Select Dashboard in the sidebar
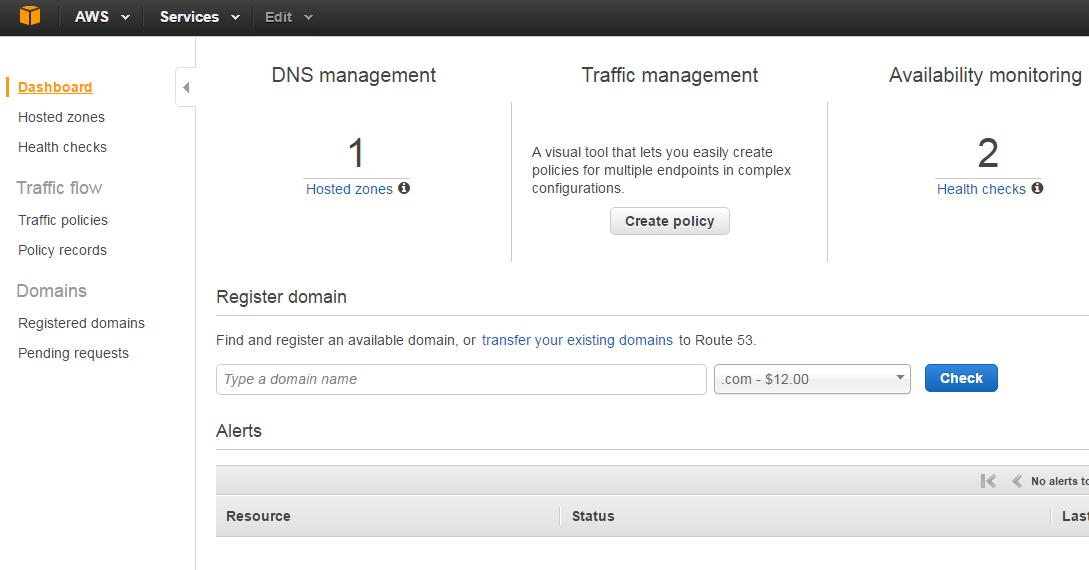The image size is (1089, 570). [x=55, y=87]
